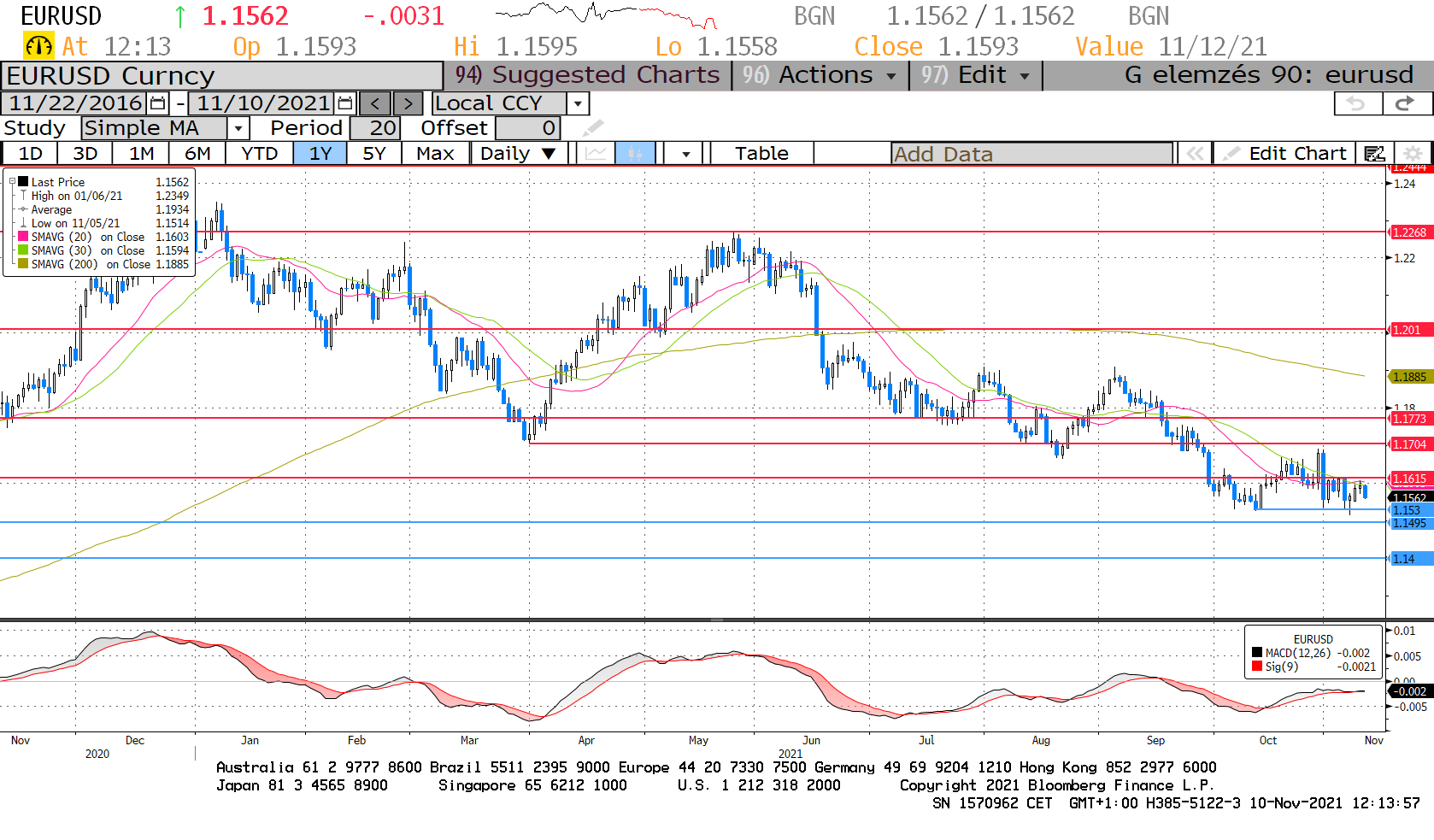Click the redo arrow button
This screenshot has width=1434, height=840.
[x=1407, y=103]
